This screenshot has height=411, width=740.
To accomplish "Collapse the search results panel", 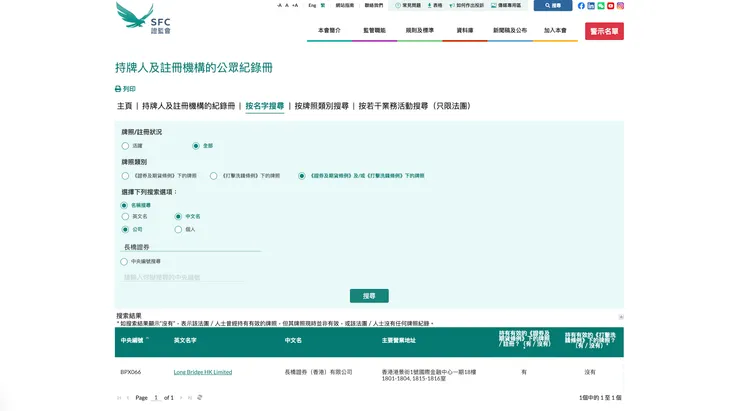I will (621, 317).
